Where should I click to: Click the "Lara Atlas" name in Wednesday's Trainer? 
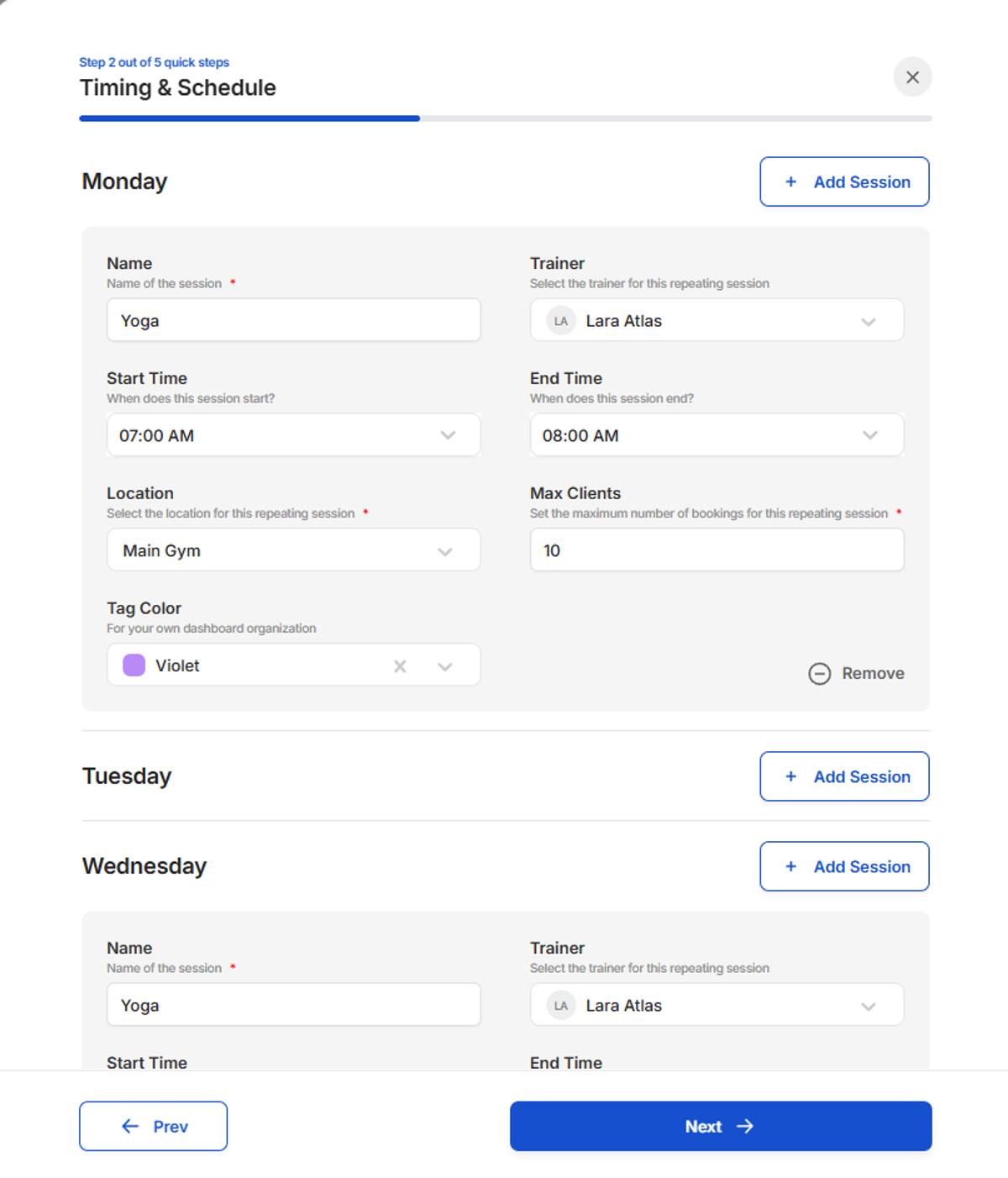(x=623, y=1006)
